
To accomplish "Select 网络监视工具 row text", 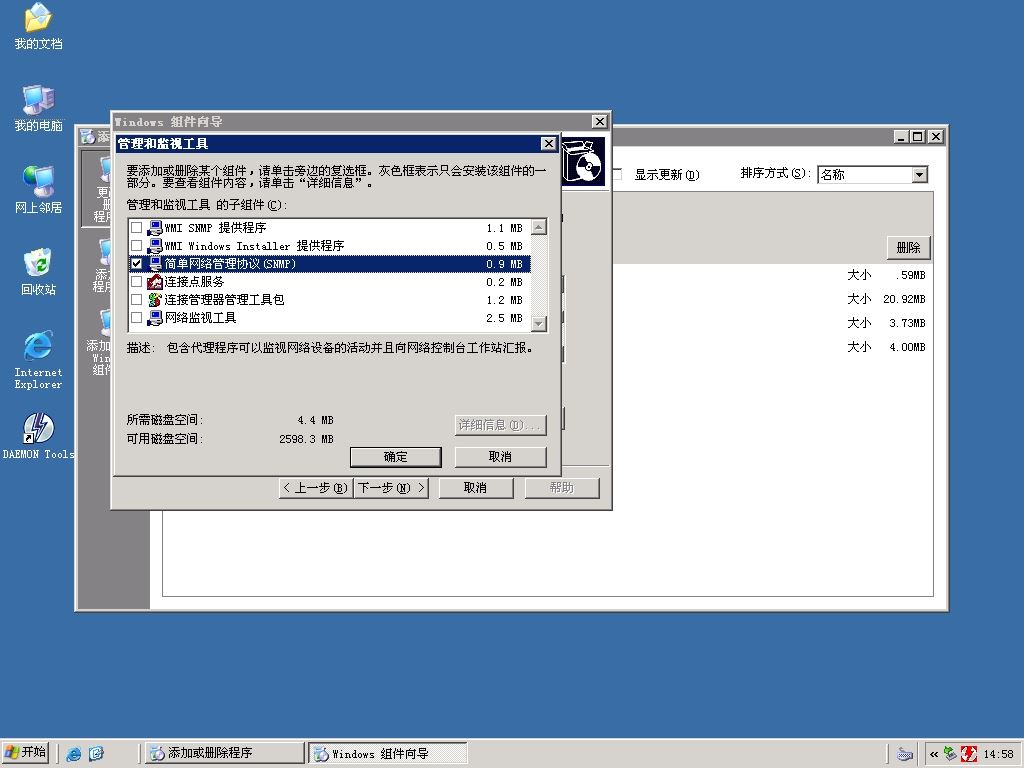I will pyautogui.click(x=200, y=318).
